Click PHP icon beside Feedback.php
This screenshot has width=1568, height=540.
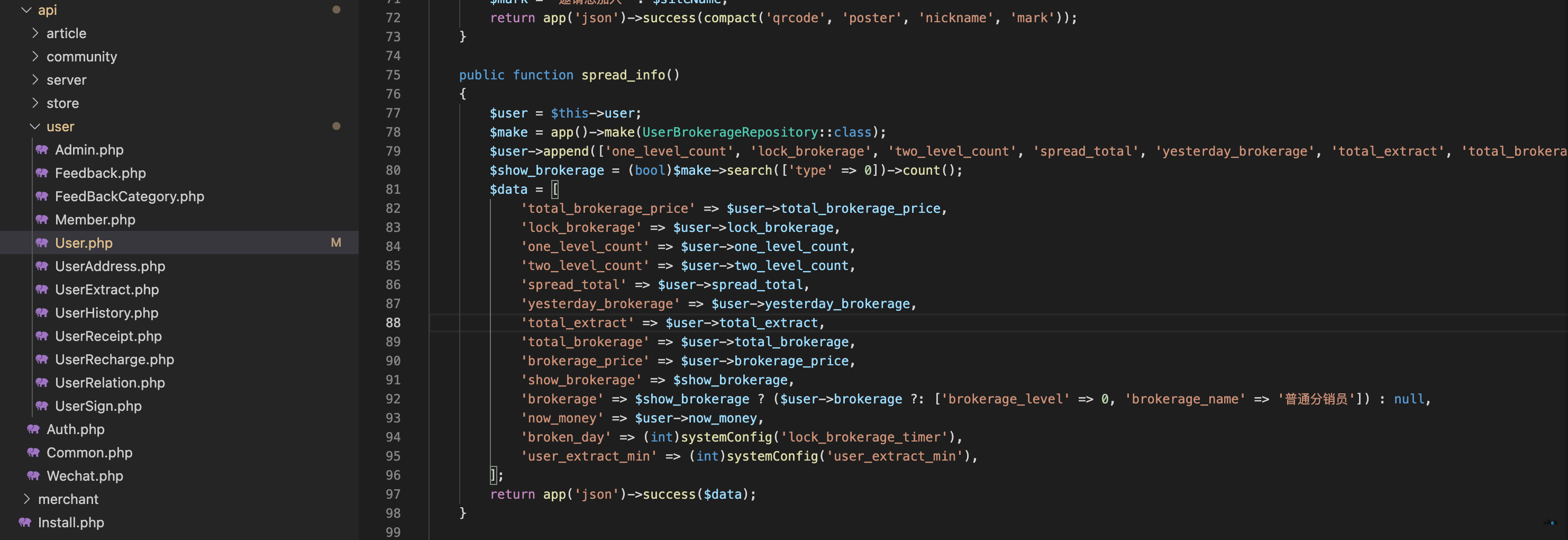[42, 173]
